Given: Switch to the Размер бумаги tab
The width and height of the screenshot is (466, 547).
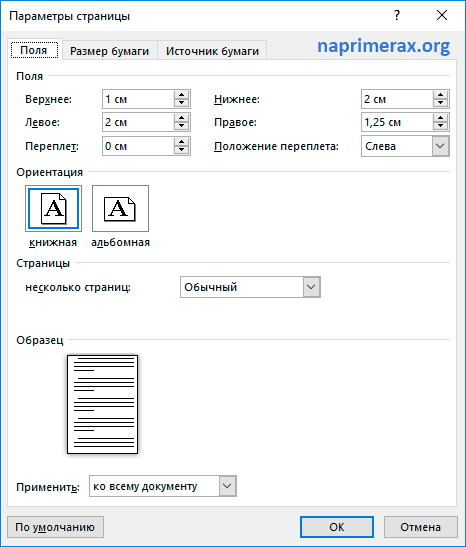Looking at the screenshot, I should click(110, 51).
